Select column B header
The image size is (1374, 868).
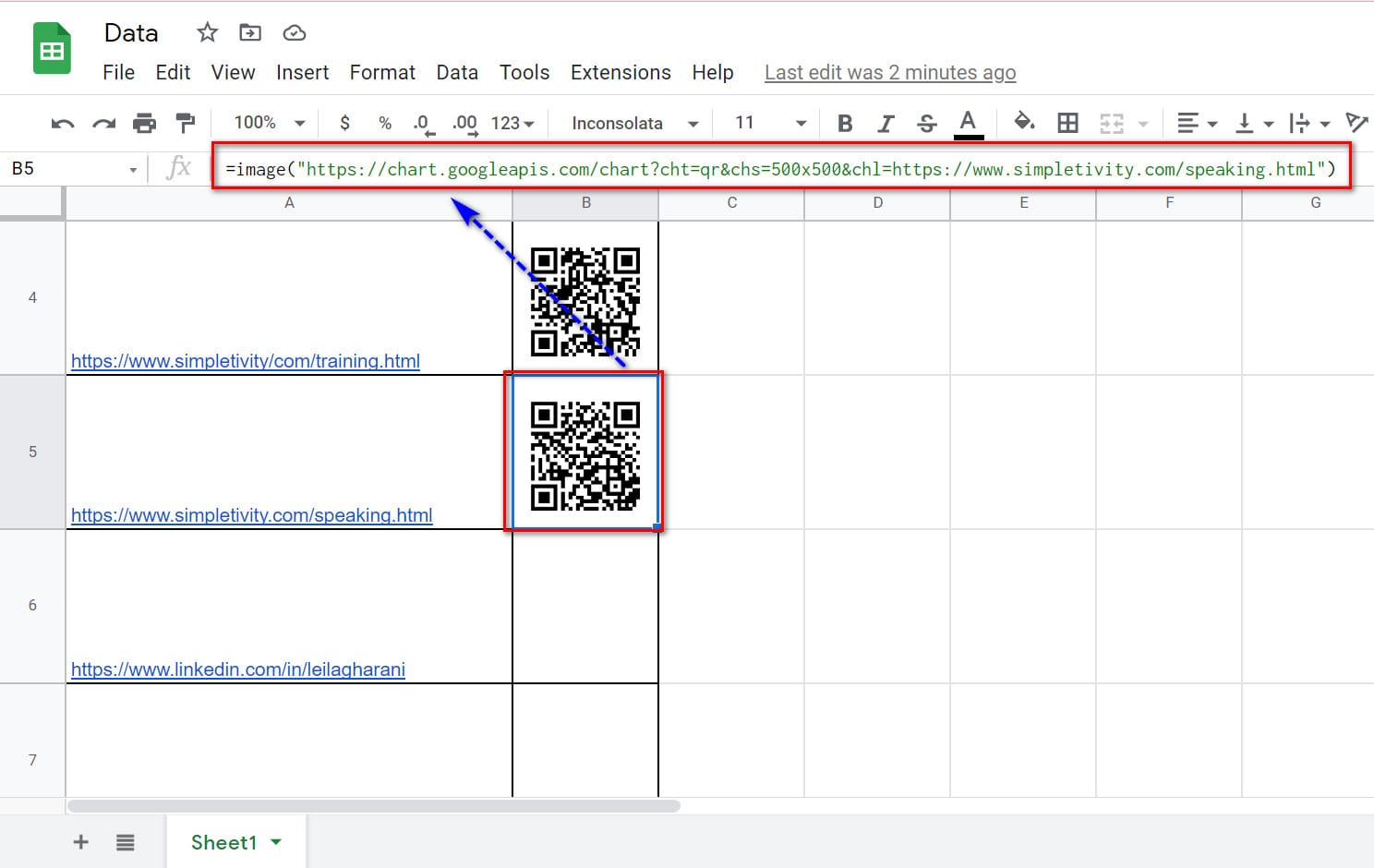tap(585, 203)
